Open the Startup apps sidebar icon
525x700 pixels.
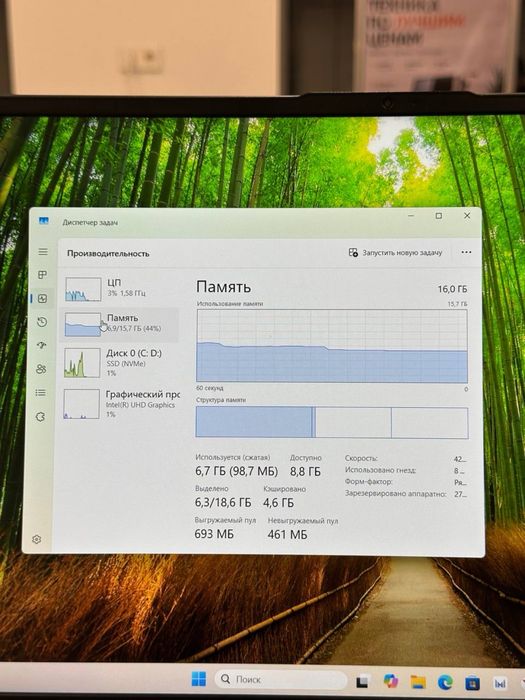(42, 345)
